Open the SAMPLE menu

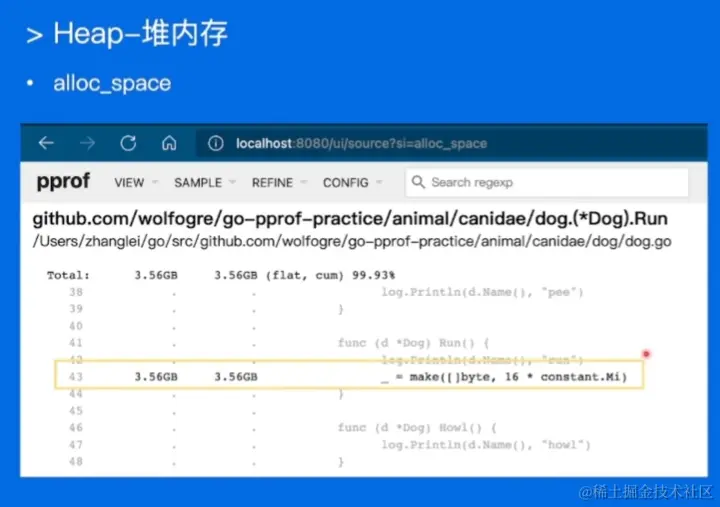tap(198, 182)
